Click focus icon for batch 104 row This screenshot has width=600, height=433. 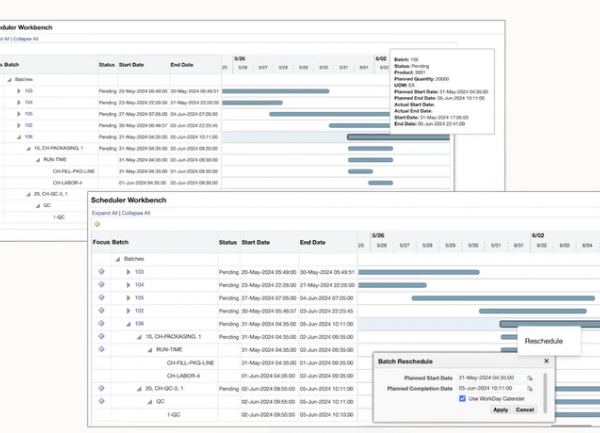pyautogui.click(x=101, y=285)
